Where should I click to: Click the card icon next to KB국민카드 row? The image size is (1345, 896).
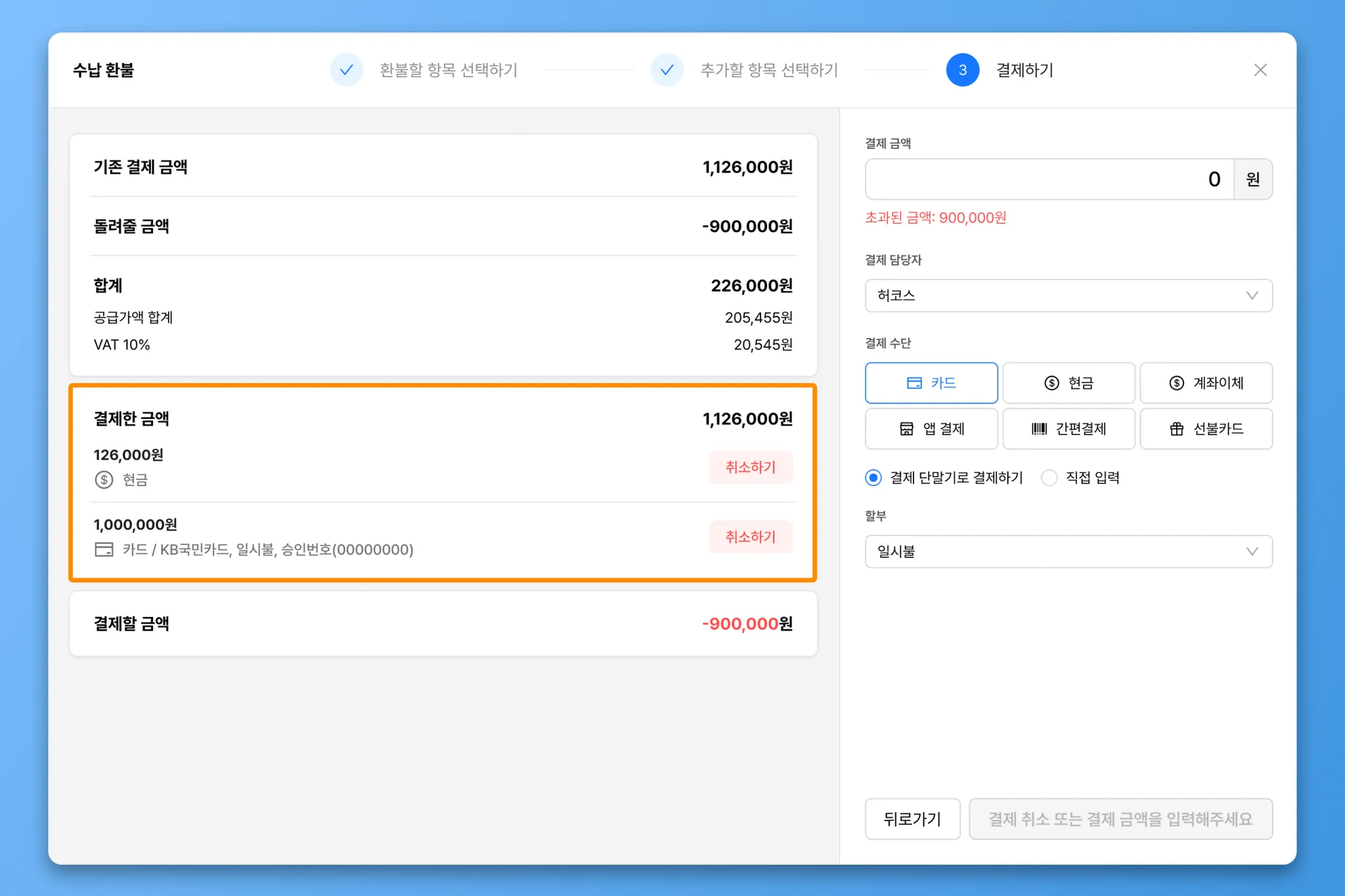[104, 549]
